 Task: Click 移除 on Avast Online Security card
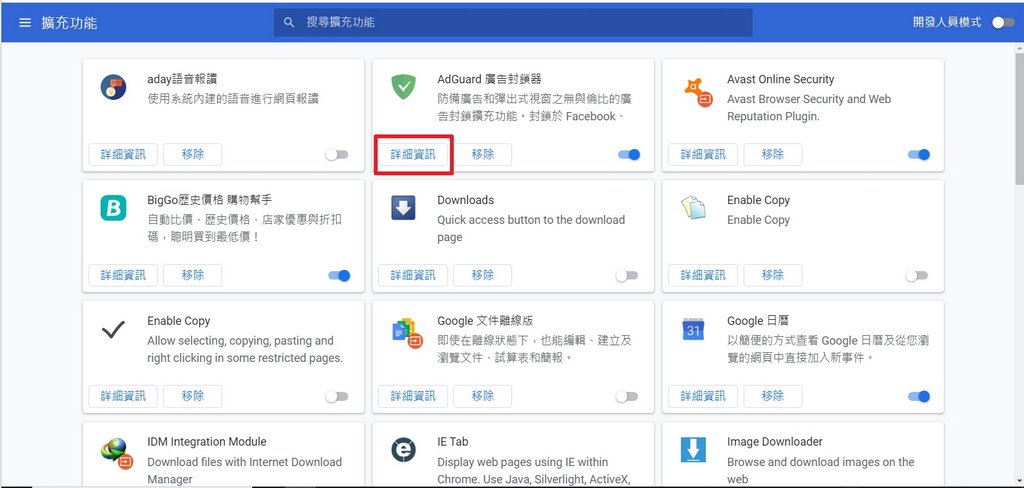pyautogui.click(x=773, y=155)
